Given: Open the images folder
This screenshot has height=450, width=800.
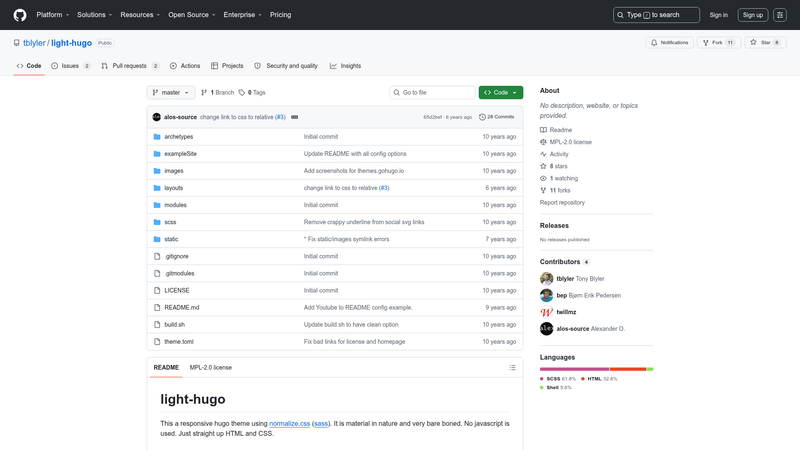Looking at the screenshot, I should tap(173, 171).
